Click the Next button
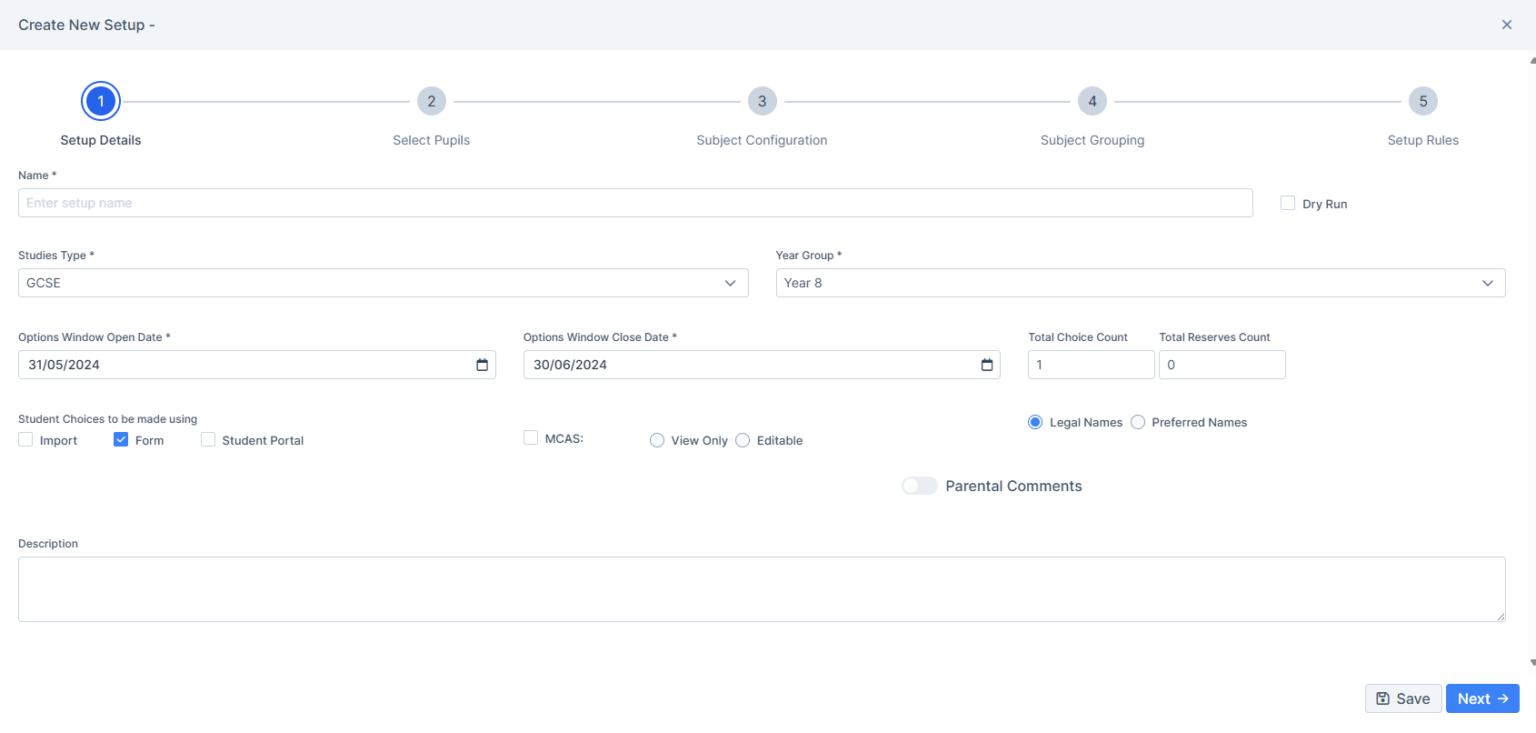The width and height of the screenshot is (1536, 733). pyautogui.click(x=1482, y=698)
